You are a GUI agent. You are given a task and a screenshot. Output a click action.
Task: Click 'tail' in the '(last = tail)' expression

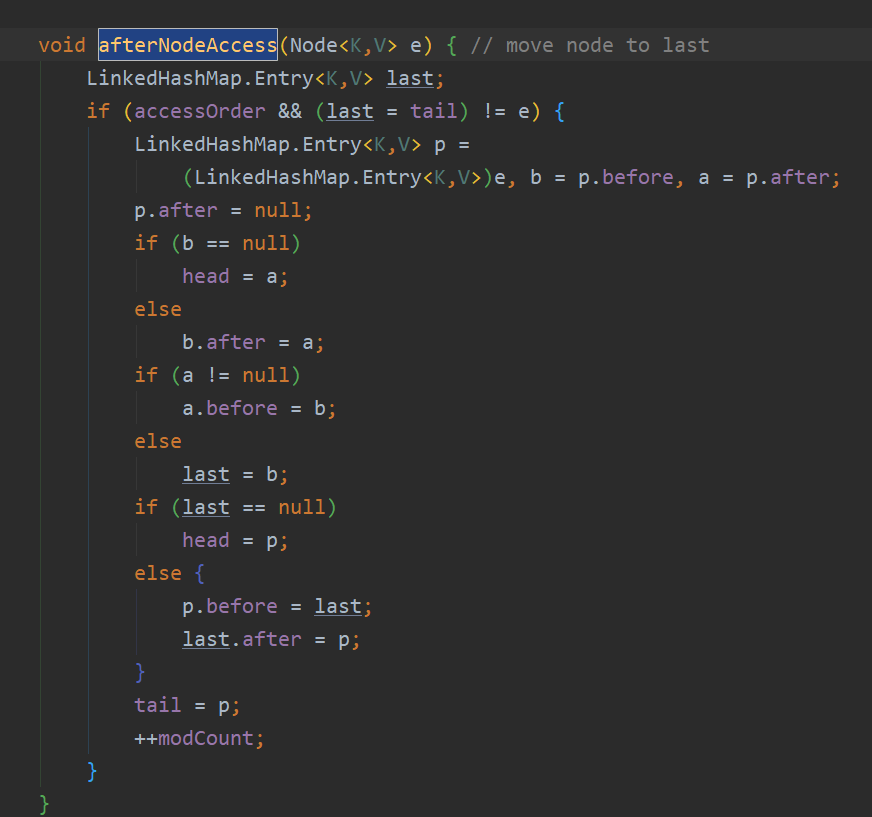click(434, 111)
